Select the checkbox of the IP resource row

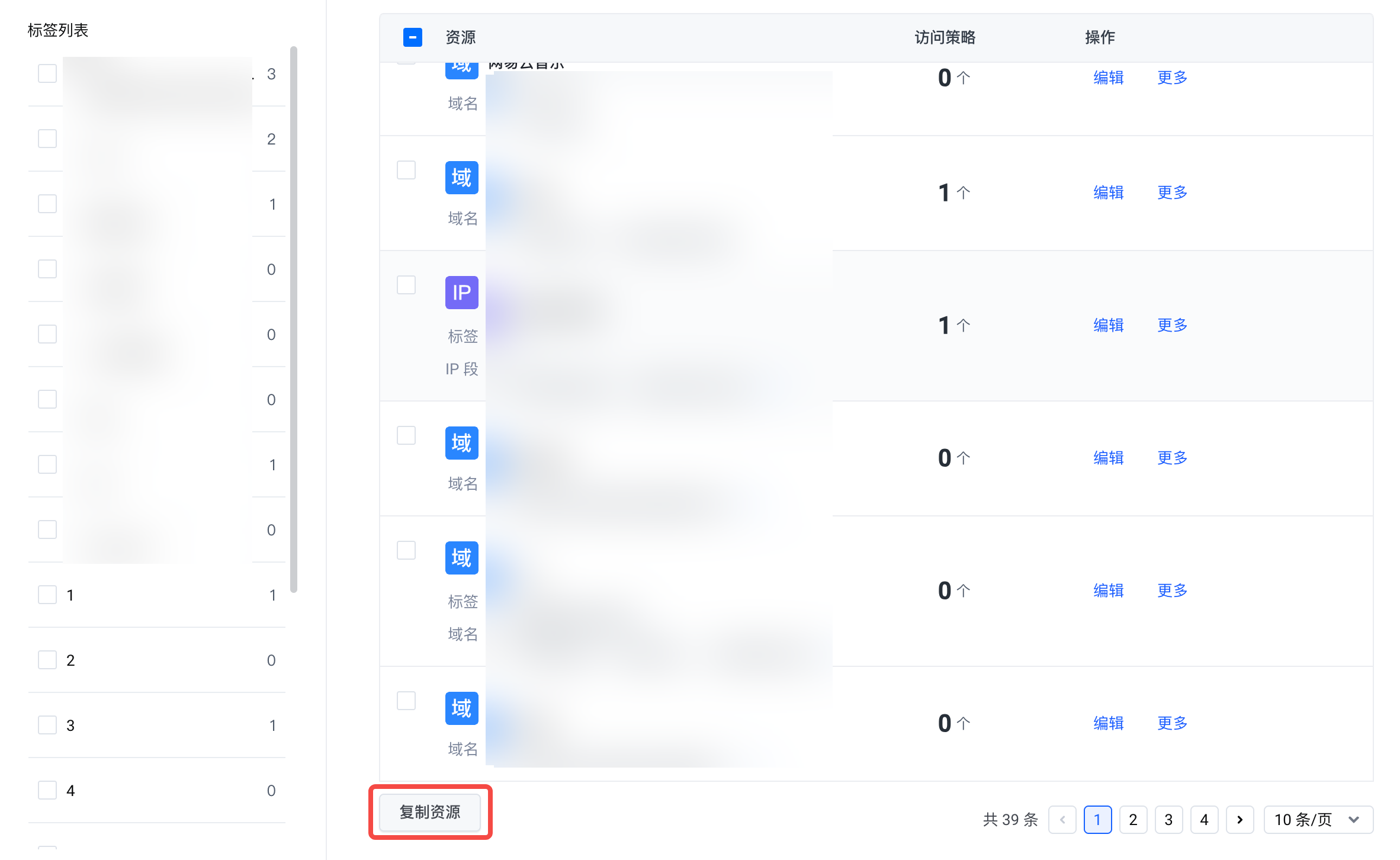[406, 285]
